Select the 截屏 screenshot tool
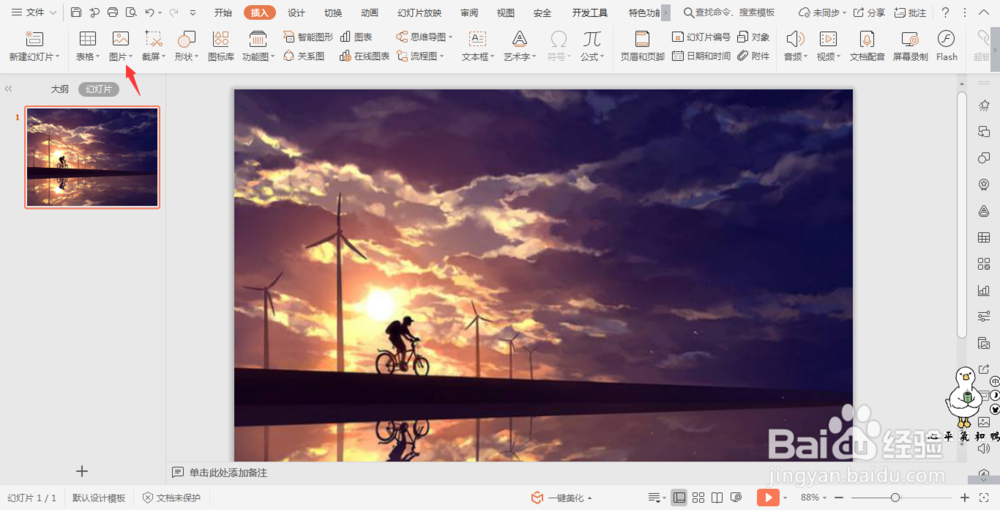 pyautogui.click(x=154, y=39)
